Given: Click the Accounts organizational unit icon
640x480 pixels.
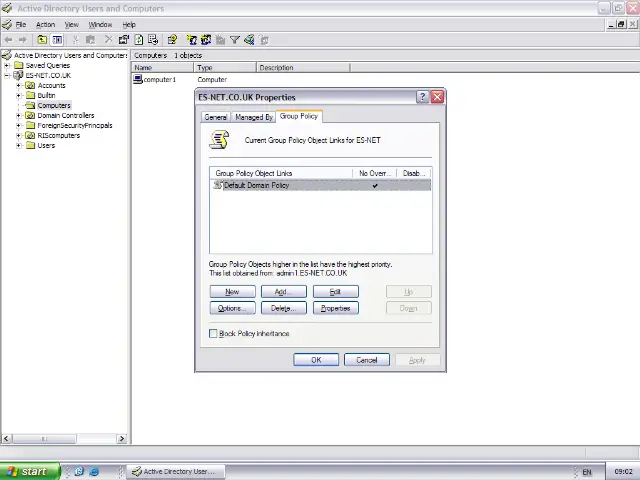Looking at the screenshot, I should pos(30,85).
